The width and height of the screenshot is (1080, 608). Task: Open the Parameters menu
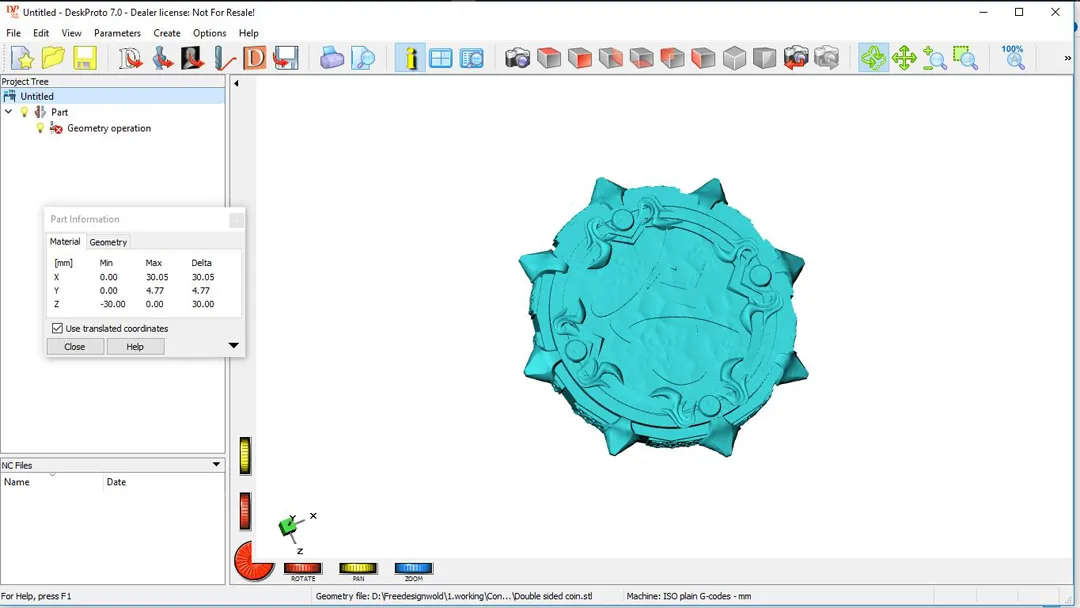point(117,33)
